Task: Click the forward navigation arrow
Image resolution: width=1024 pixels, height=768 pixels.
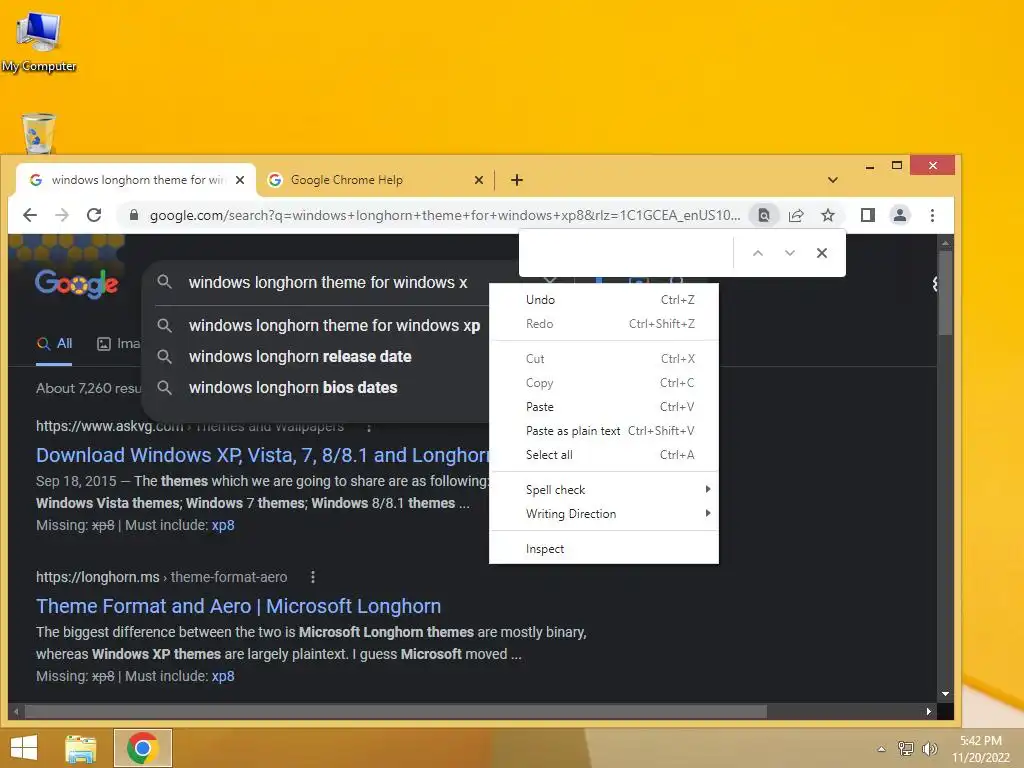Action: (x=62, y=215)
